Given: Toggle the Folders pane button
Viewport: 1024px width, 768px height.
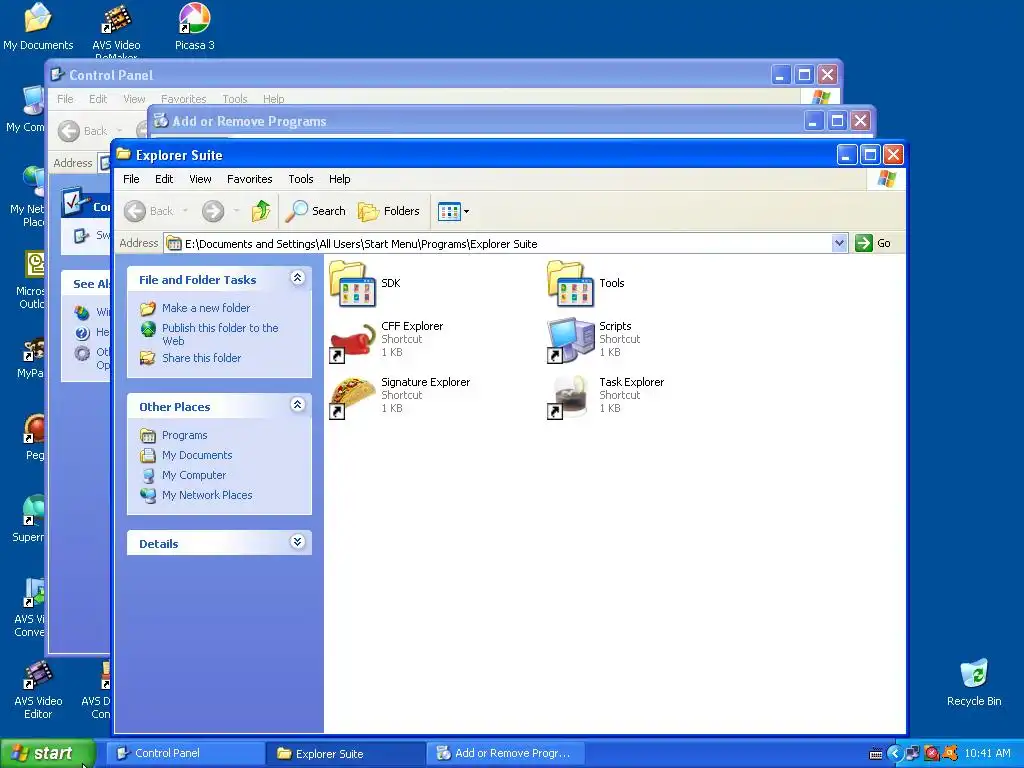Looking at the screenshot, I should (x=389, y=211).
